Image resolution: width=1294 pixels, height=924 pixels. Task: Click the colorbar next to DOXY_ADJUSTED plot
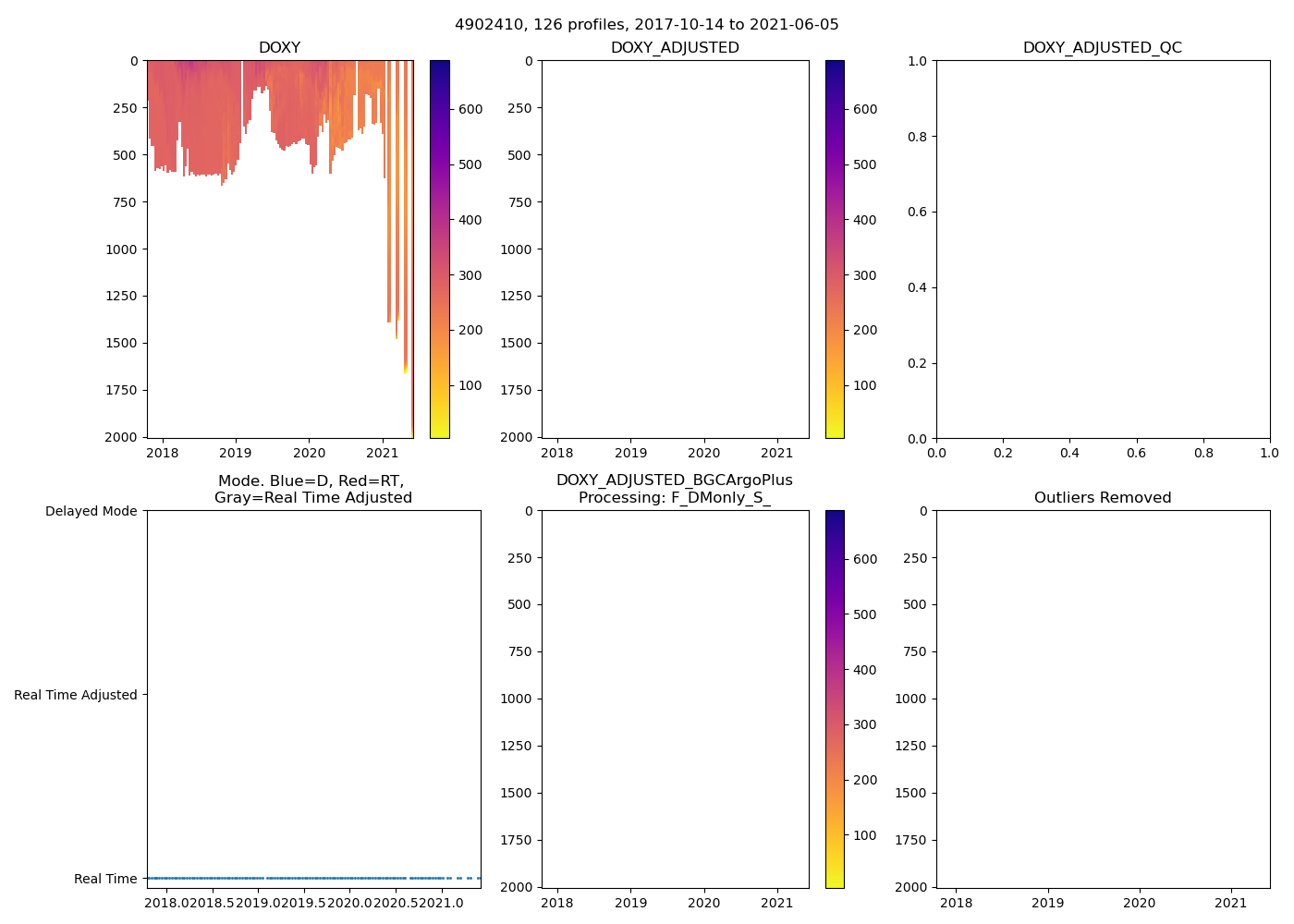tap(835, 249)
